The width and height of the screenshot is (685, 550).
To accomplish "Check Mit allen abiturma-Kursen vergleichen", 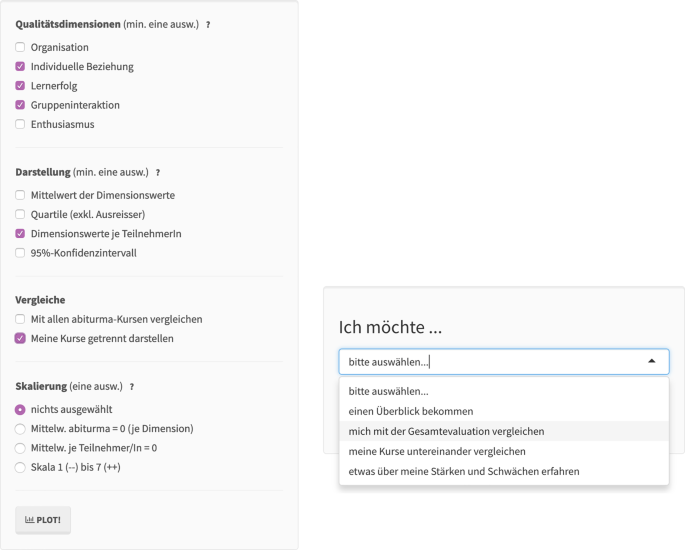I will 20,319.
